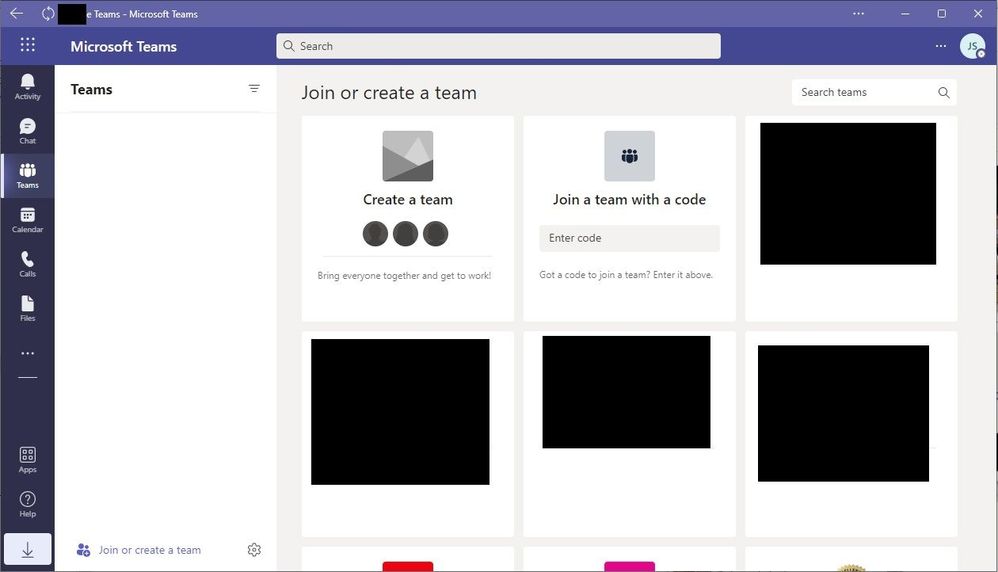Minimize the Teams window

point(904,13)
